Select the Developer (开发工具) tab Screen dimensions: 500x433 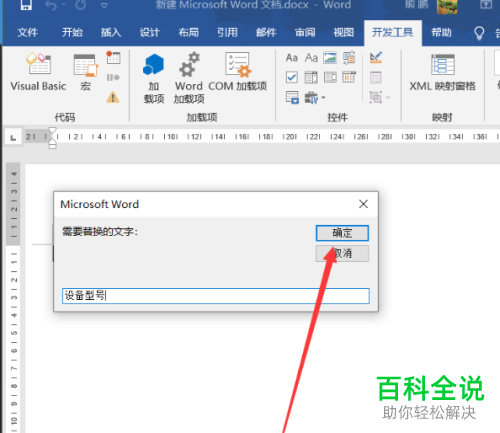coord(393,32)
